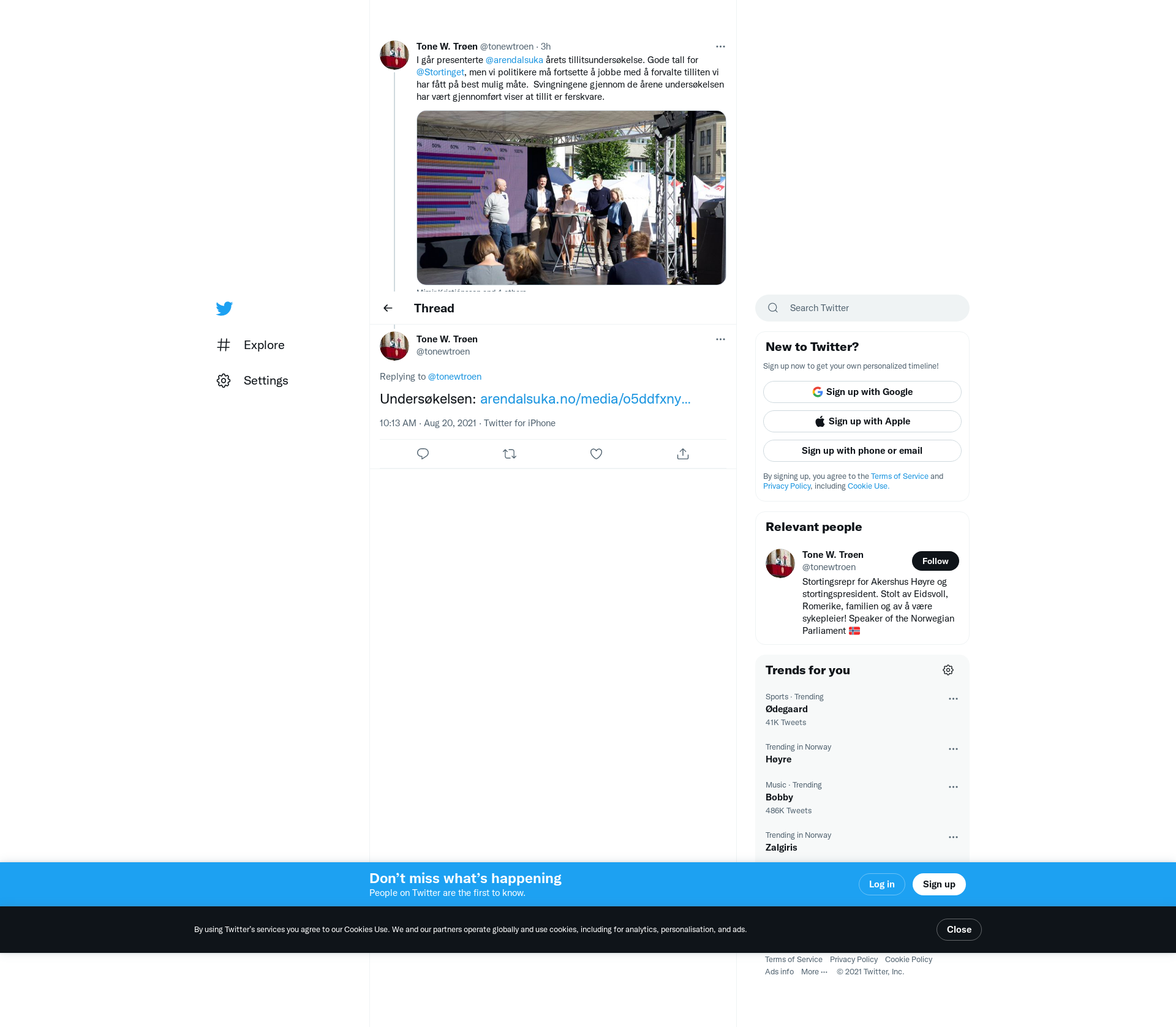Open more options on the reply tweet
Image resolution: width=1176 pixels, height=1027 pixels.
tap(720, 339)
